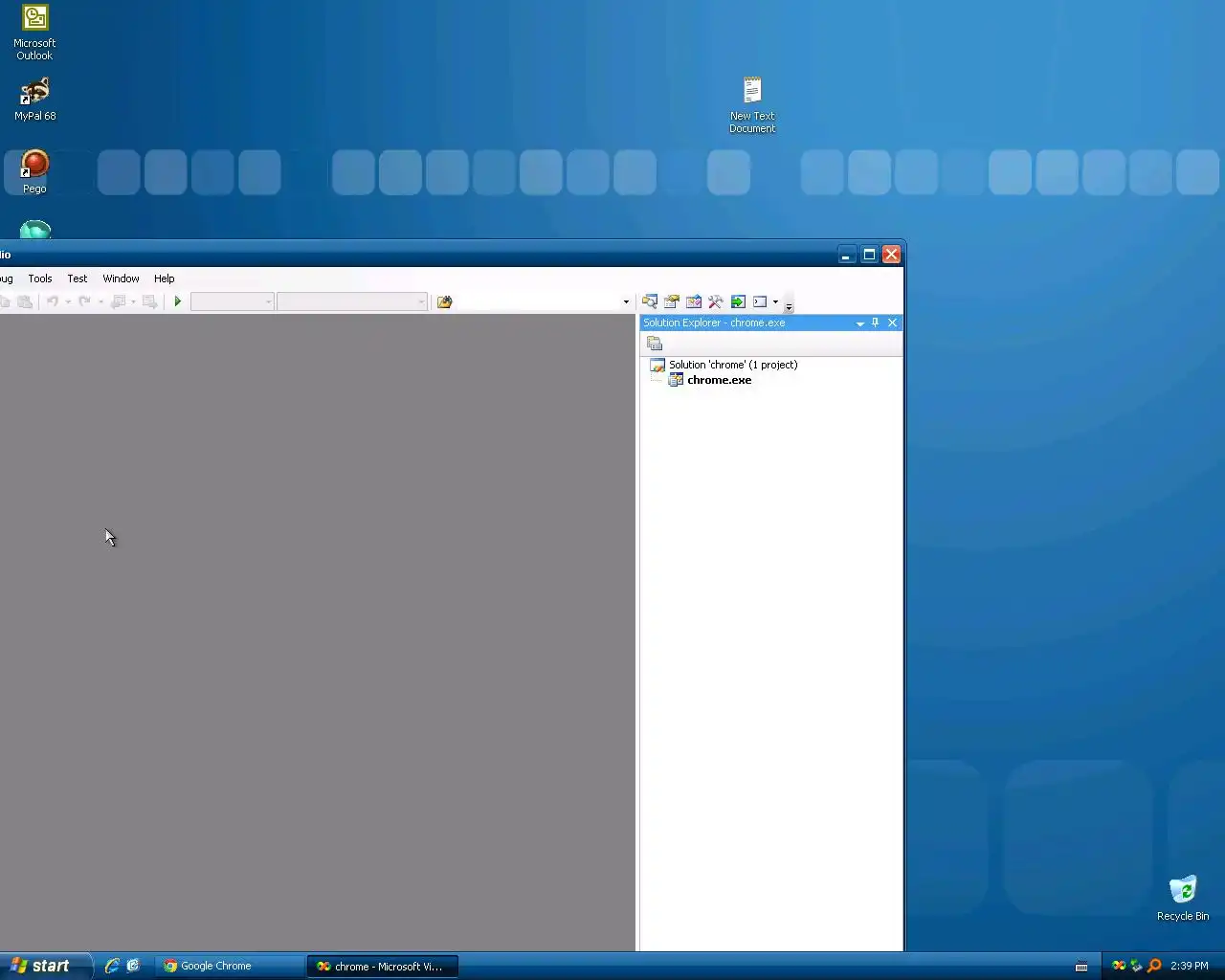Open the Navigate Backward dropdown arrow
This screenshot has width=1225, height=980.
(133, 302)
